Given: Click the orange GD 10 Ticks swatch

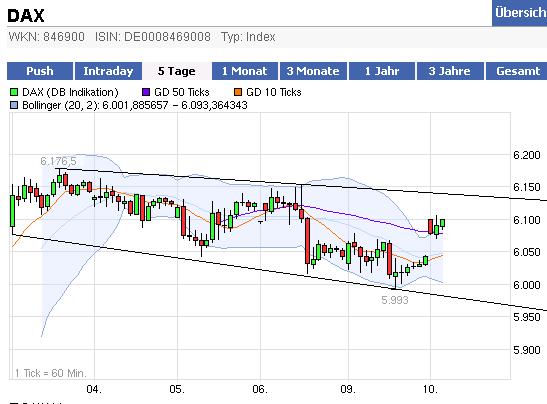Looking at the screenshot, I should click(x=238, y=92).
